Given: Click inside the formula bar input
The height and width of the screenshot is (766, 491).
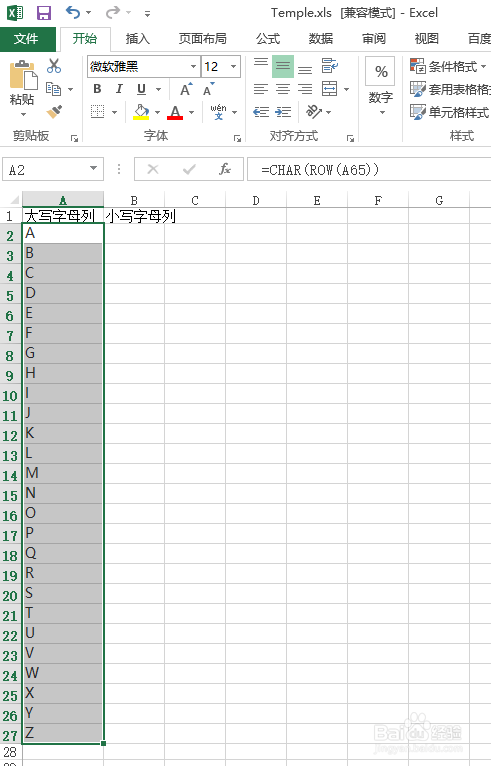Looking at the screenshot, I should pyautogui.click(x=371, y=170).
